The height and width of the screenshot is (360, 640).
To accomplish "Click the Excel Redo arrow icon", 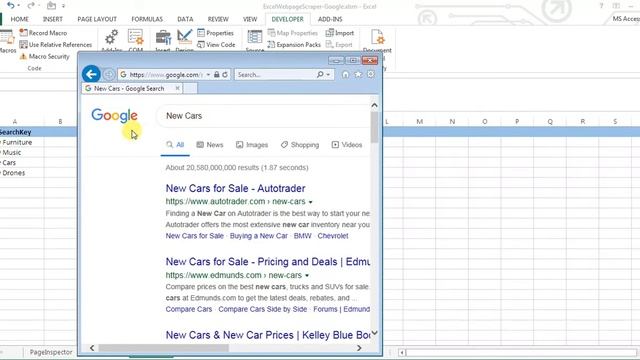I will [30, 5].
